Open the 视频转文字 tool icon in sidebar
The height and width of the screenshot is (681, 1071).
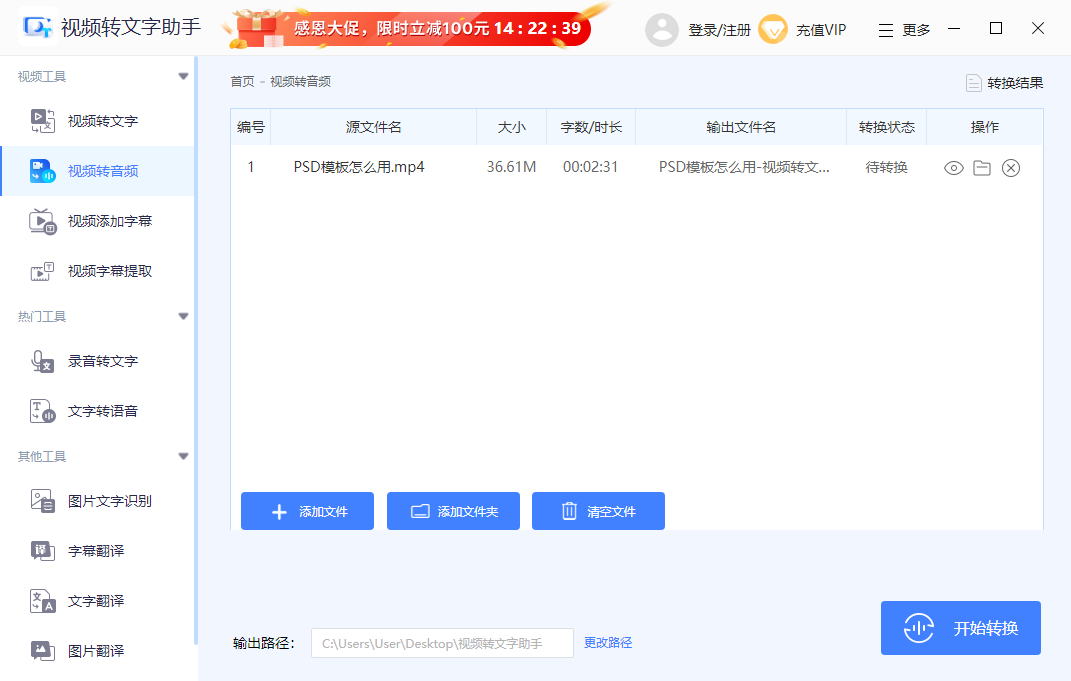42,121
